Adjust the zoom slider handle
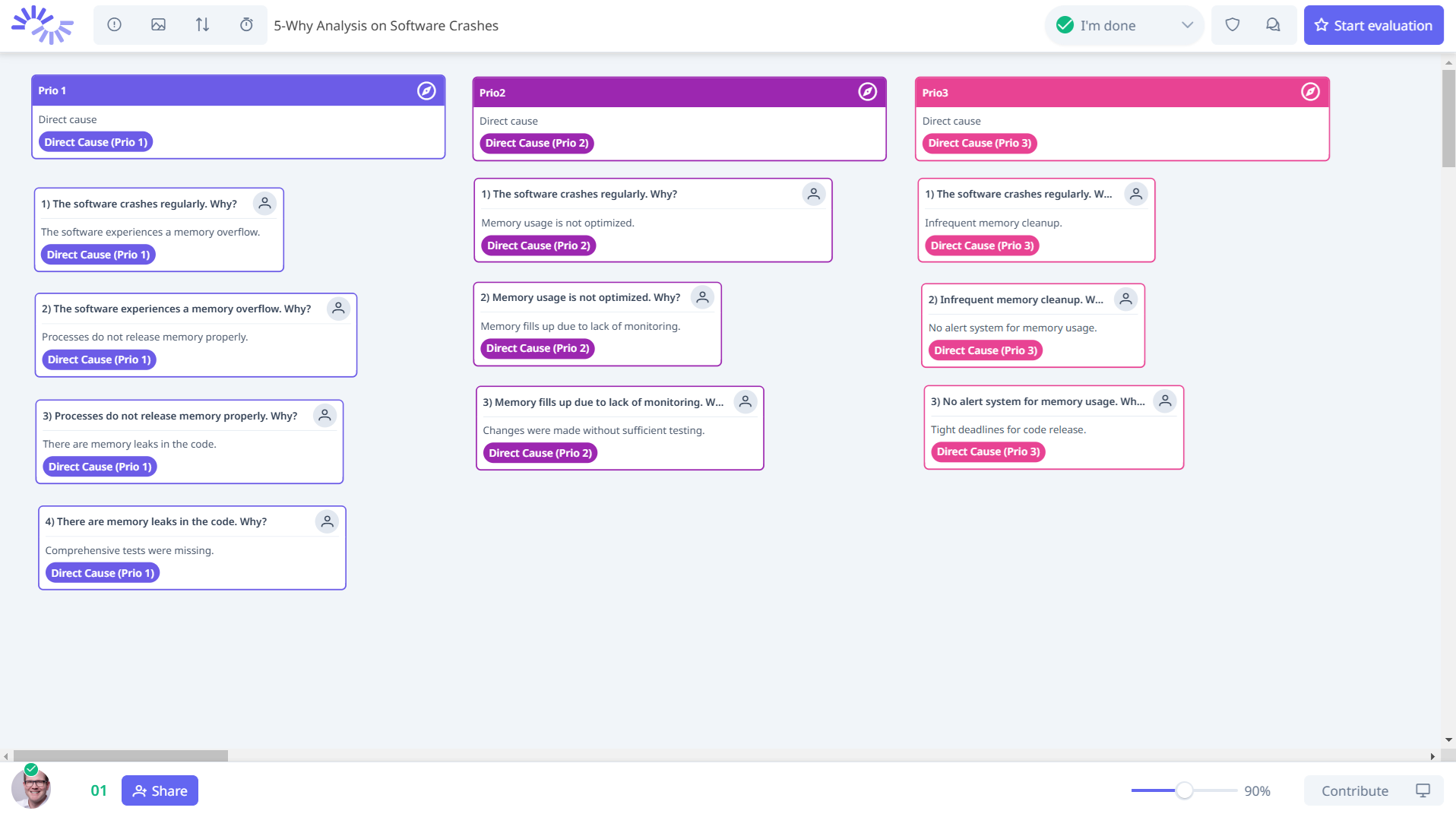The width and height of the screenshot is (1456, 814). point(1184,790)
